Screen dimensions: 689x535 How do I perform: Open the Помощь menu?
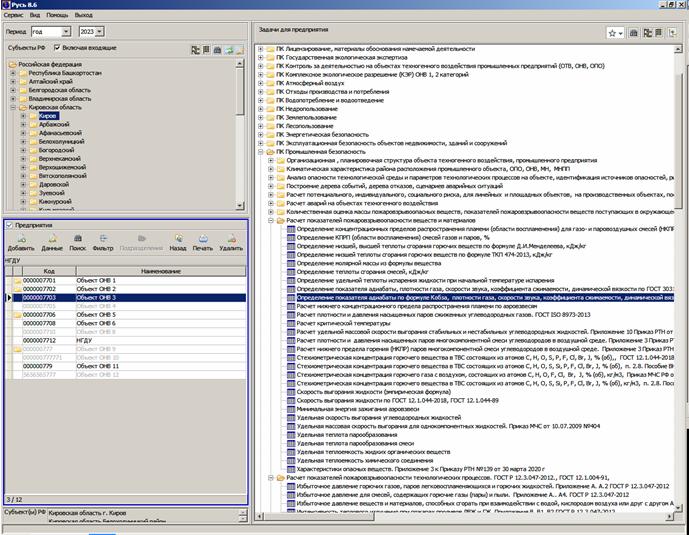(x=57, y=17)
